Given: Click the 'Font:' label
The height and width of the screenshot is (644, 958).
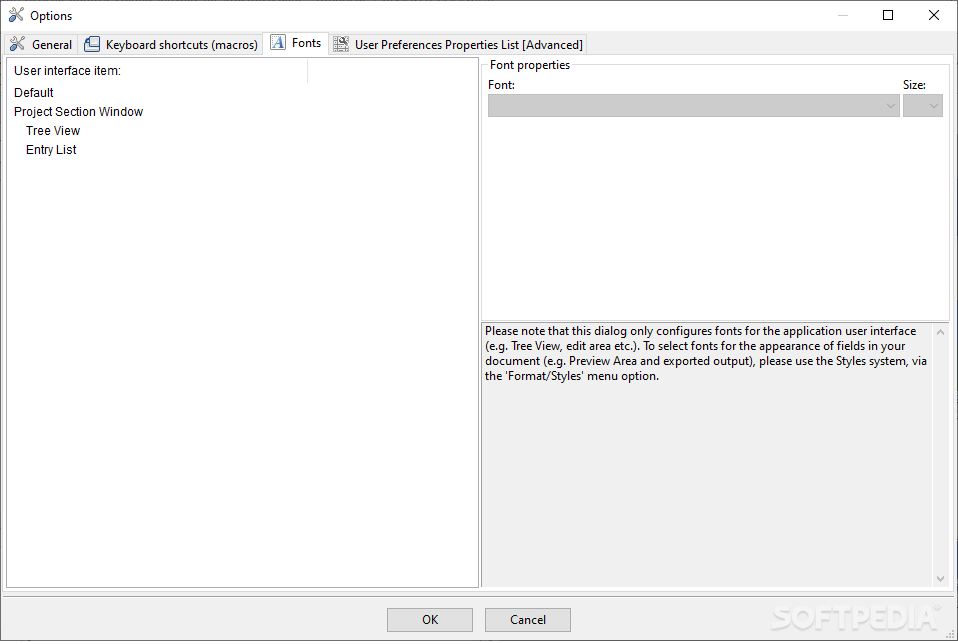Looking at the screenshot, I should tap(501, 85).
